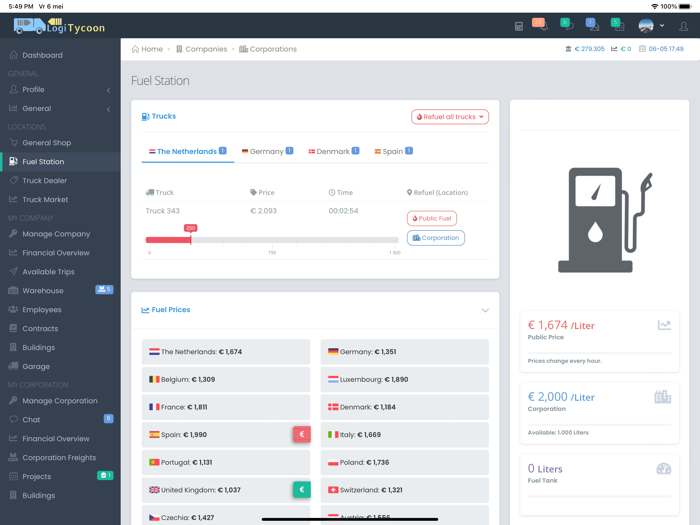Open Corporation Freights page

pyautogui.click(x=60, y=458)
